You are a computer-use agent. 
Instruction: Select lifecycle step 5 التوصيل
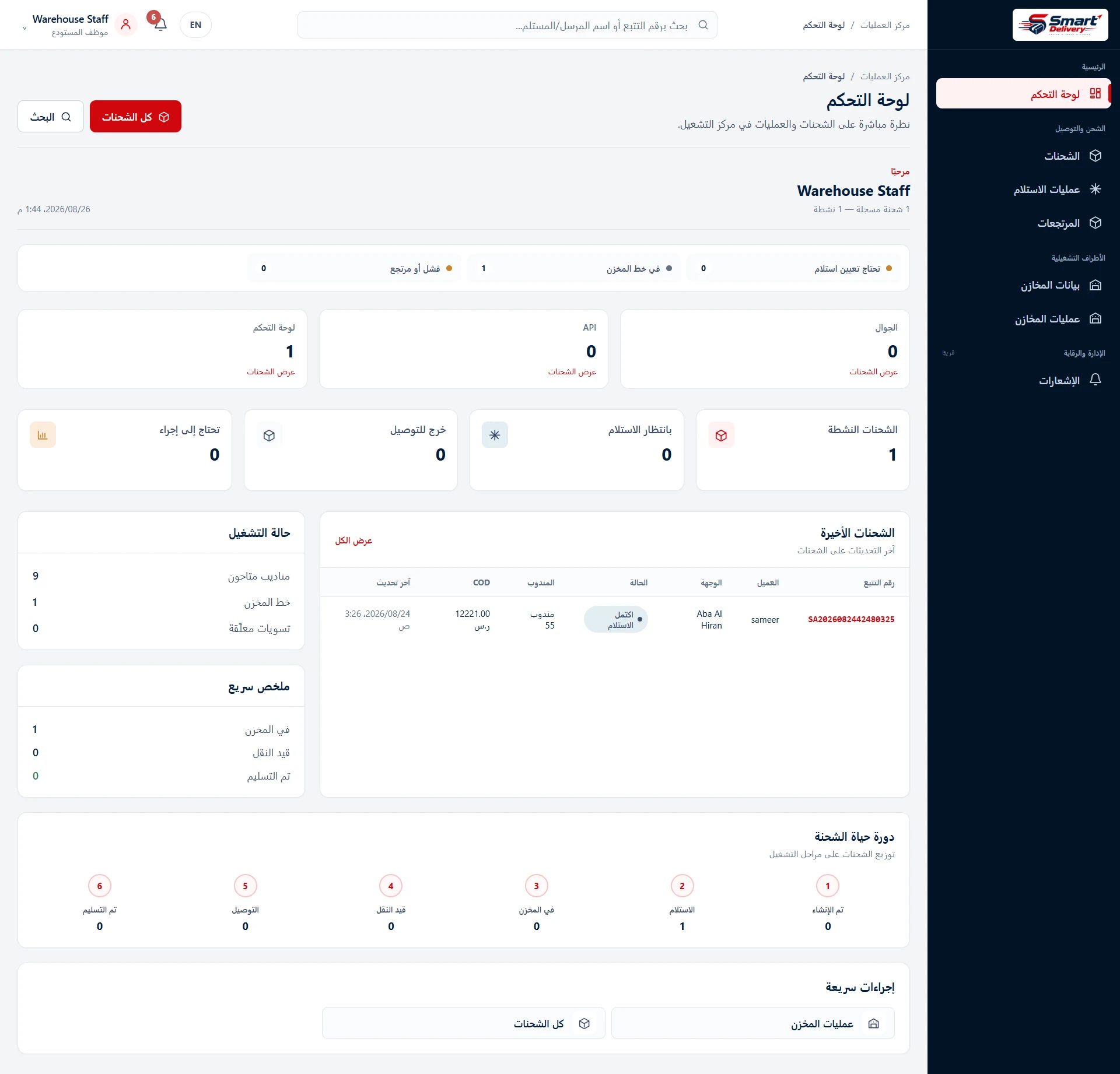click(x=245, y=886)
